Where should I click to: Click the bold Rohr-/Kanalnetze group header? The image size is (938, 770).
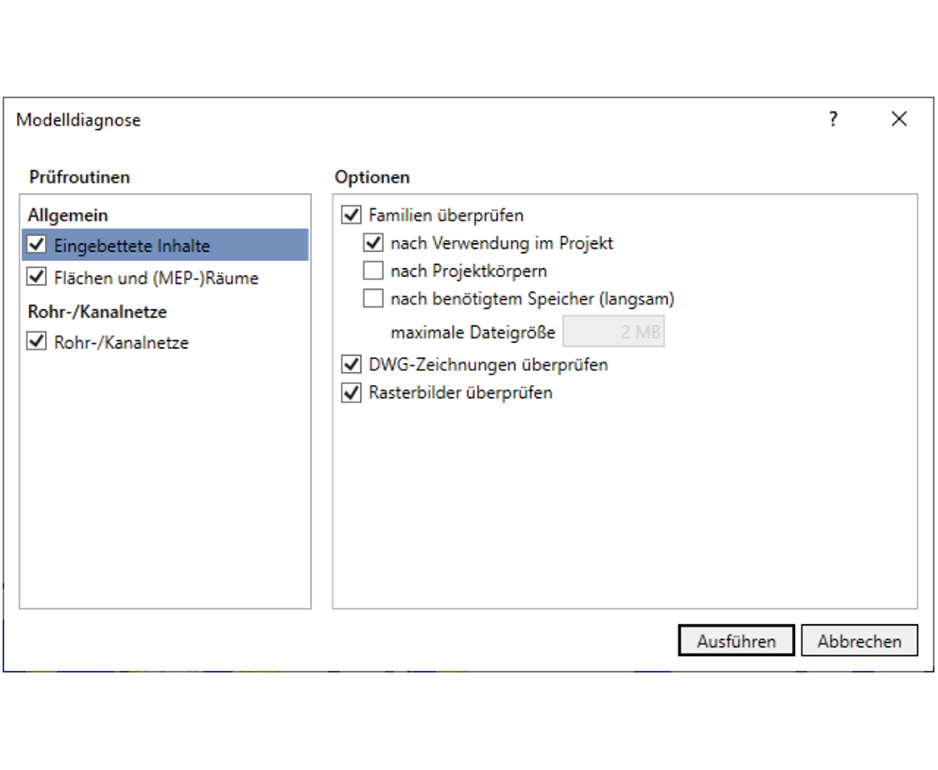[97, 312]
